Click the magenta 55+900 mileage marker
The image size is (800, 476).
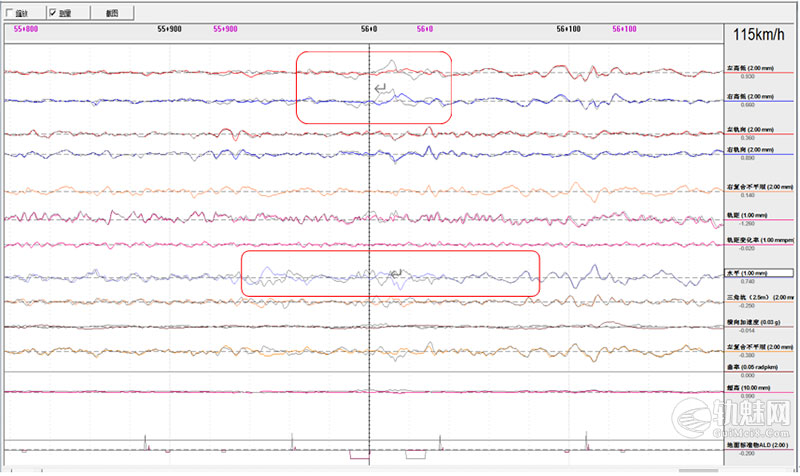[225, 29]
